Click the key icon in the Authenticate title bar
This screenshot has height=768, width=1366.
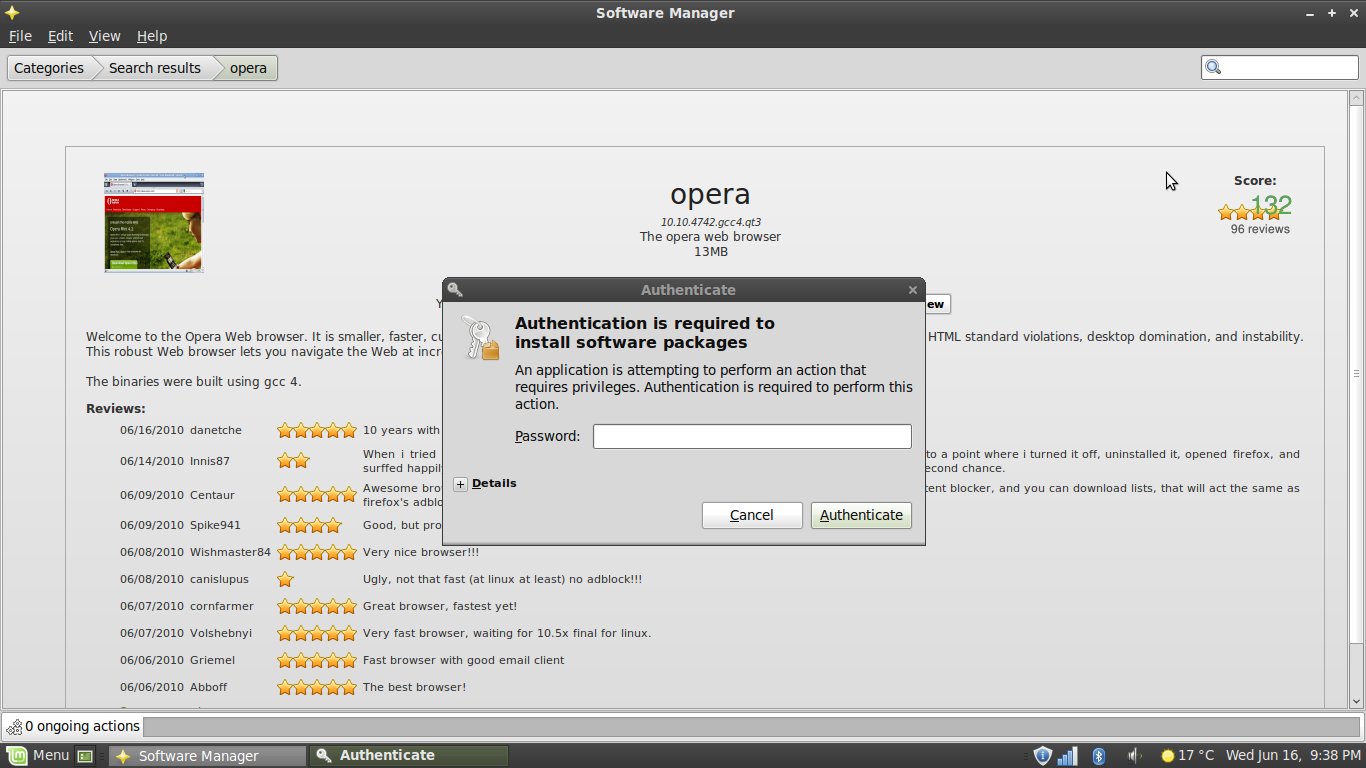click(455, 290)
